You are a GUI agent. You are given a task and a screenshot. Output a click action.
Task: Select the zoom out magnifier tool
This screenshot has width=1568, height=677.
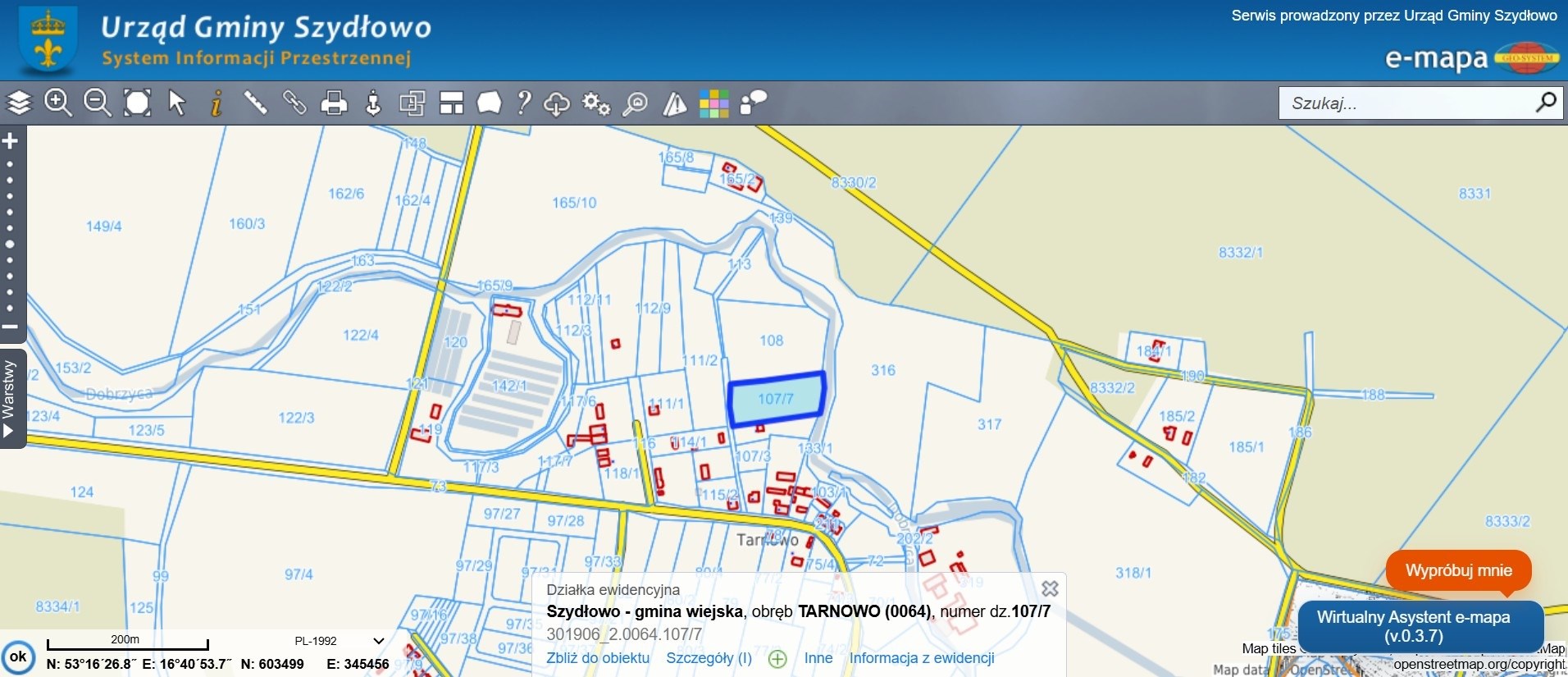point(98,103)
